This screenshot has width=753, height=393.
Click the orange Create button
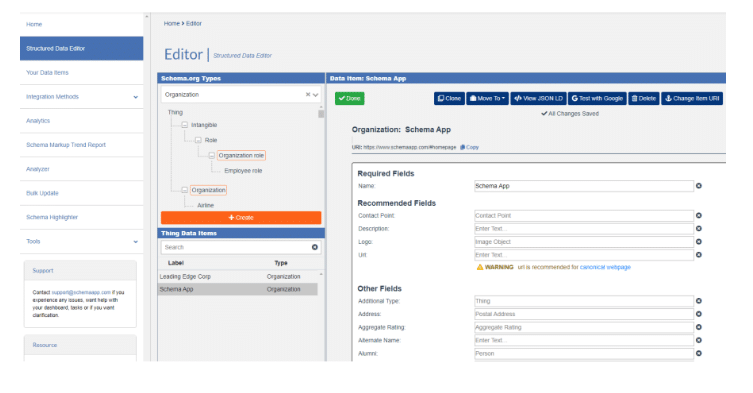coord(241,218)
